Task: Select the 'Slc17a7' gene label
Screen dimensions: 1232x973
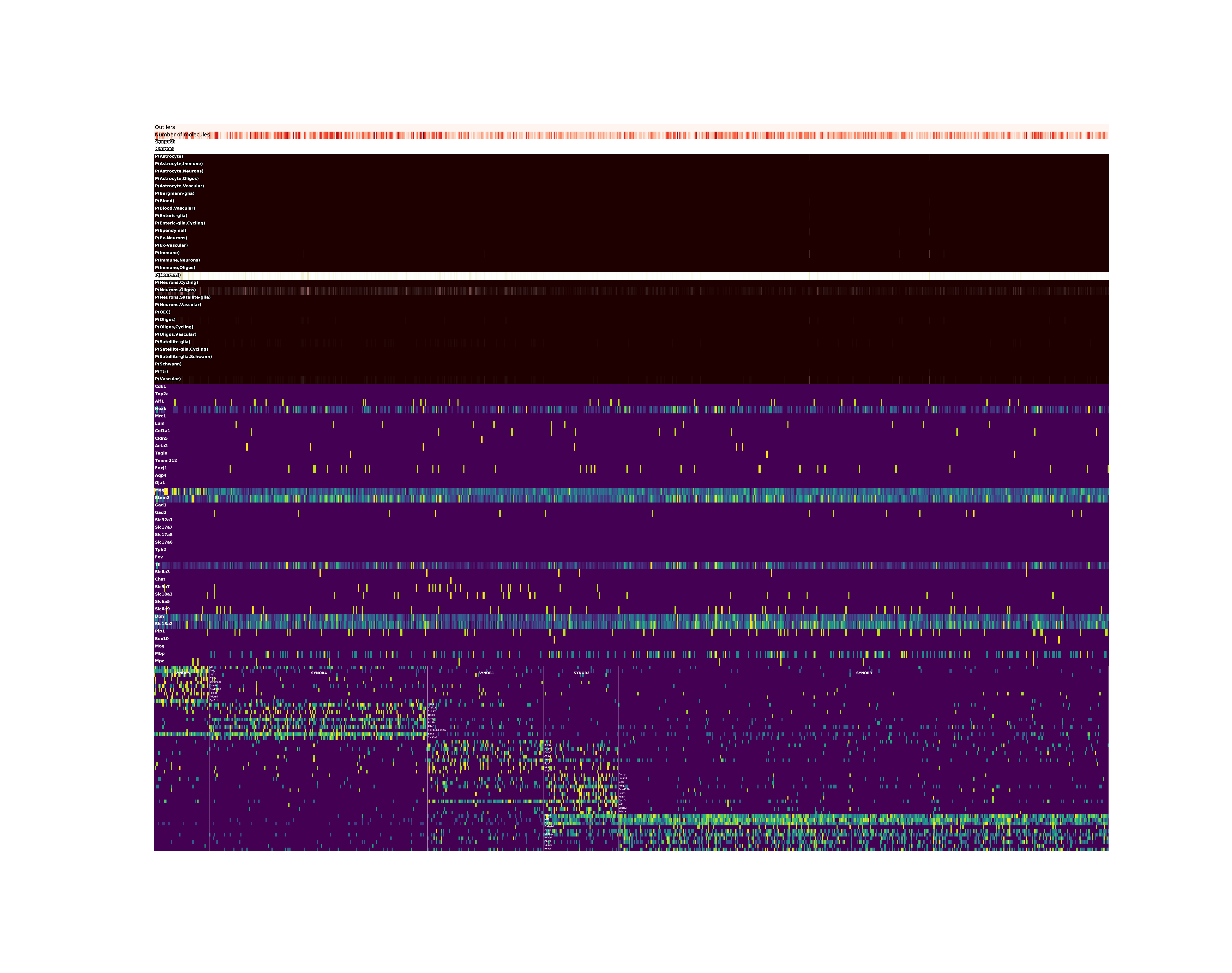Action: (x=163, y=528)
